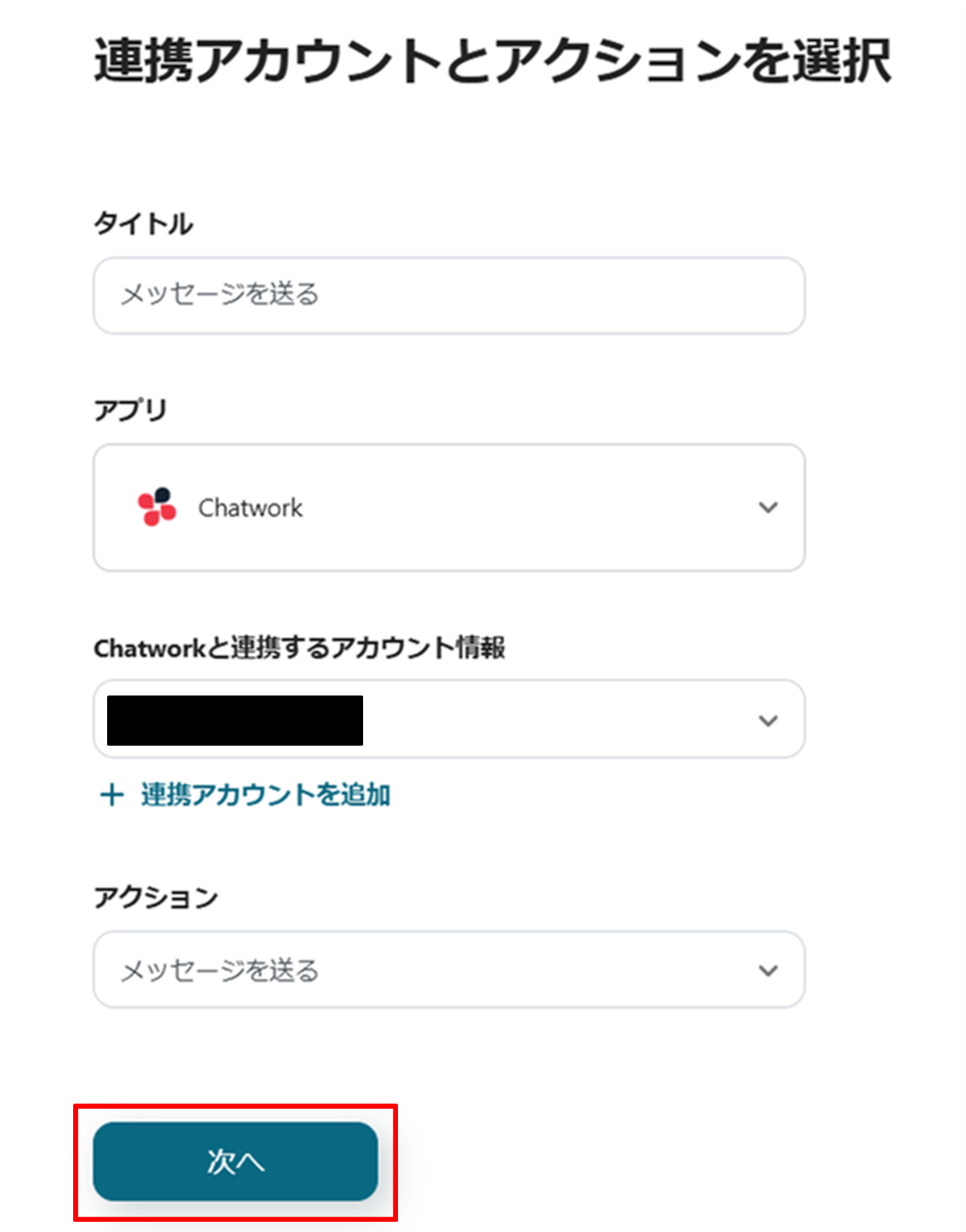Screen dimensions: 966x1232
Task: Click the 連携アカウントを追加 link text
Action: pyautogui.click(x=265, y=796)
